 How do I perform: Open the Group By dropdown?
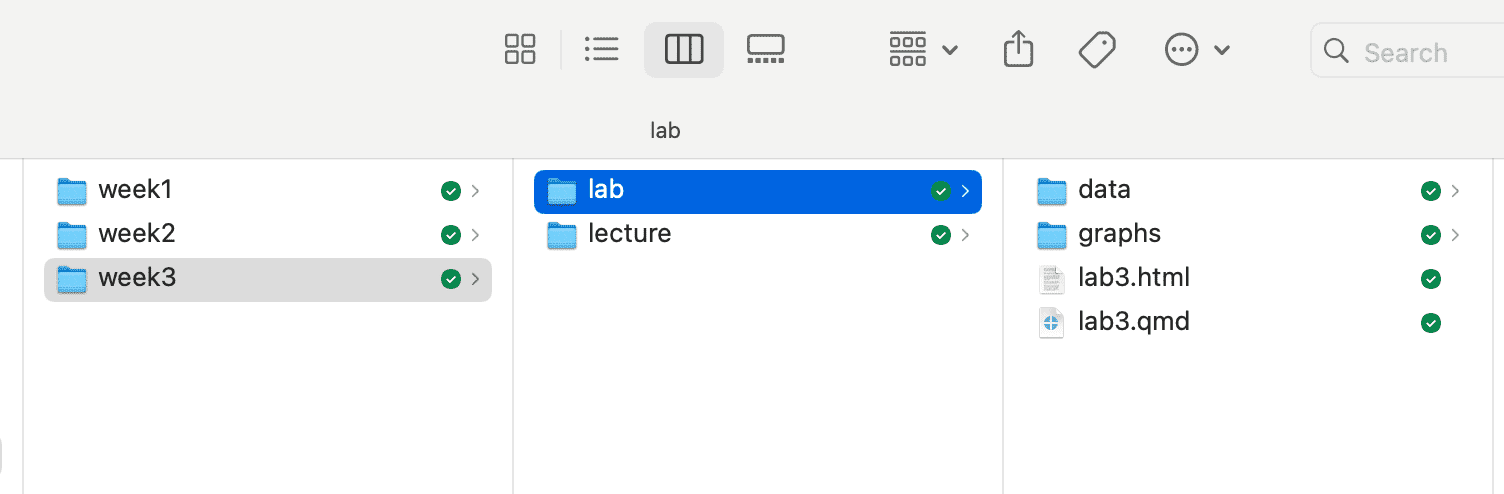point(923,49)
